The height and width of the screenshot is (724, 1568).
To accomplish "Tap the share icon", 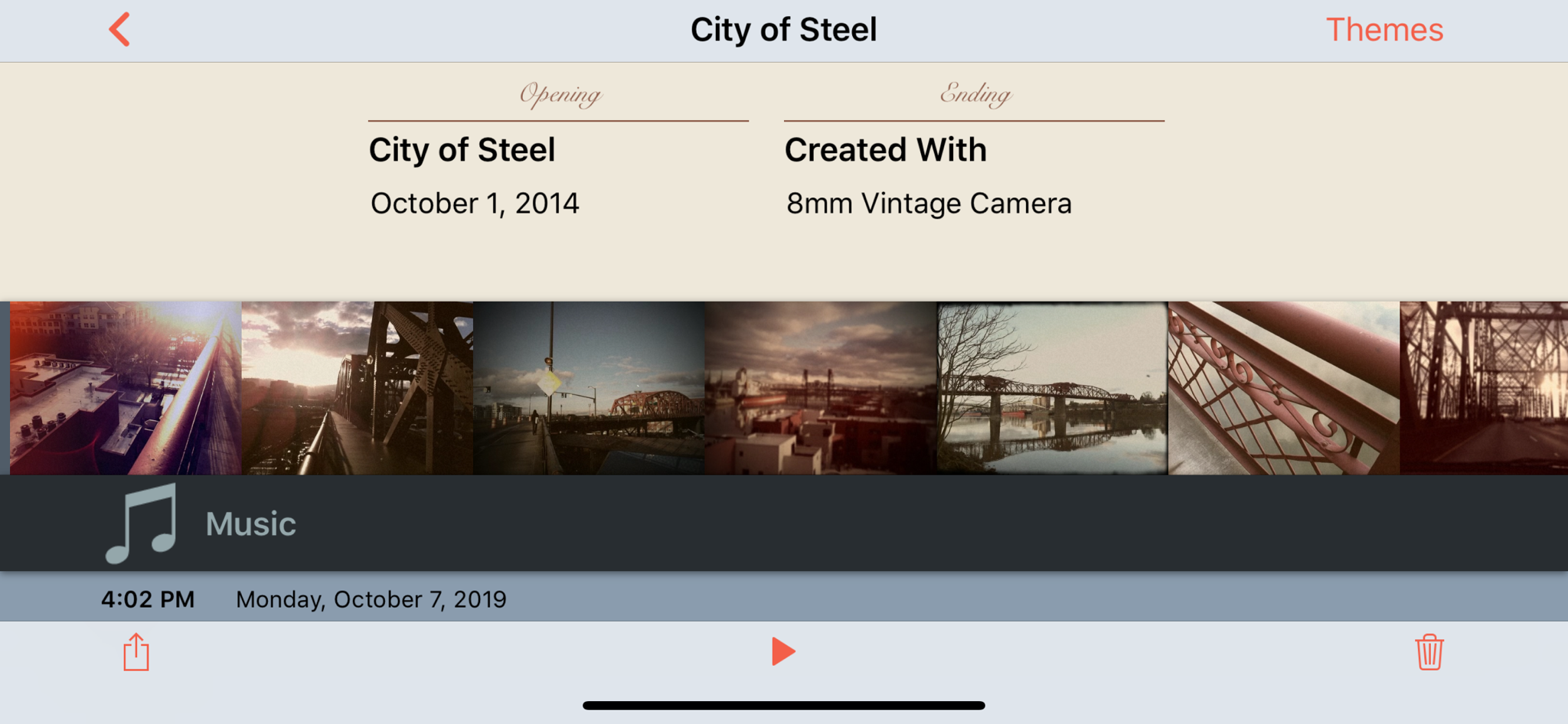I will pyautogui.click(x=136, y=652).
